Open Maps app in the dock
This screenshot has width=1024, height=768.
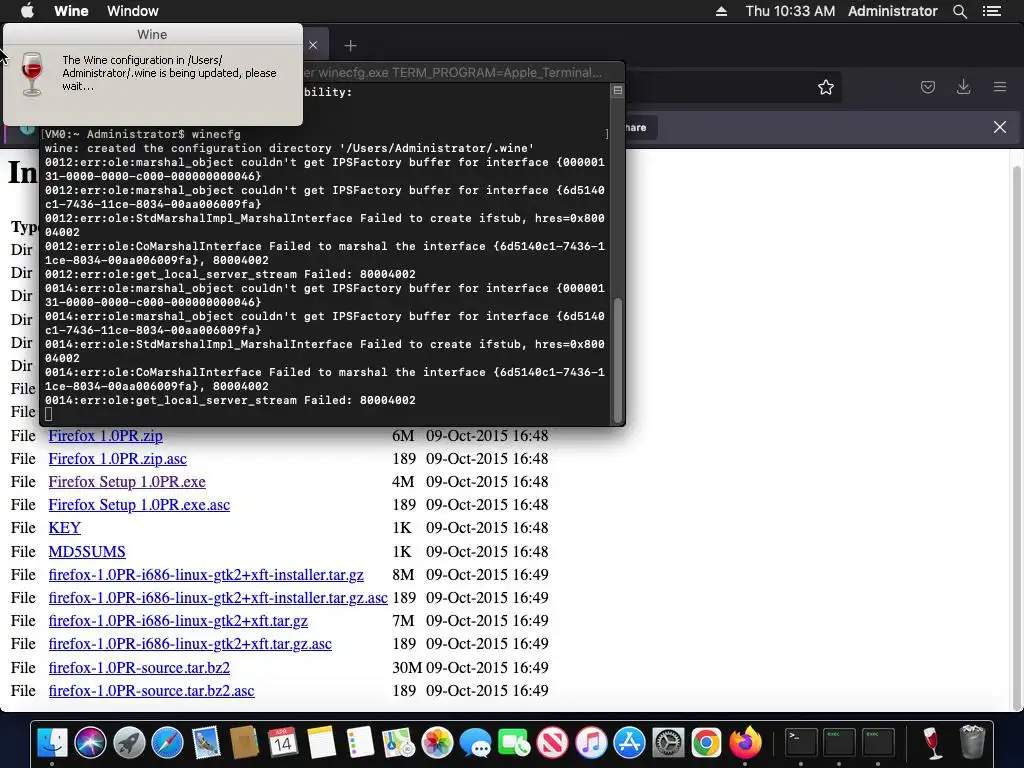tap(398, 743)
